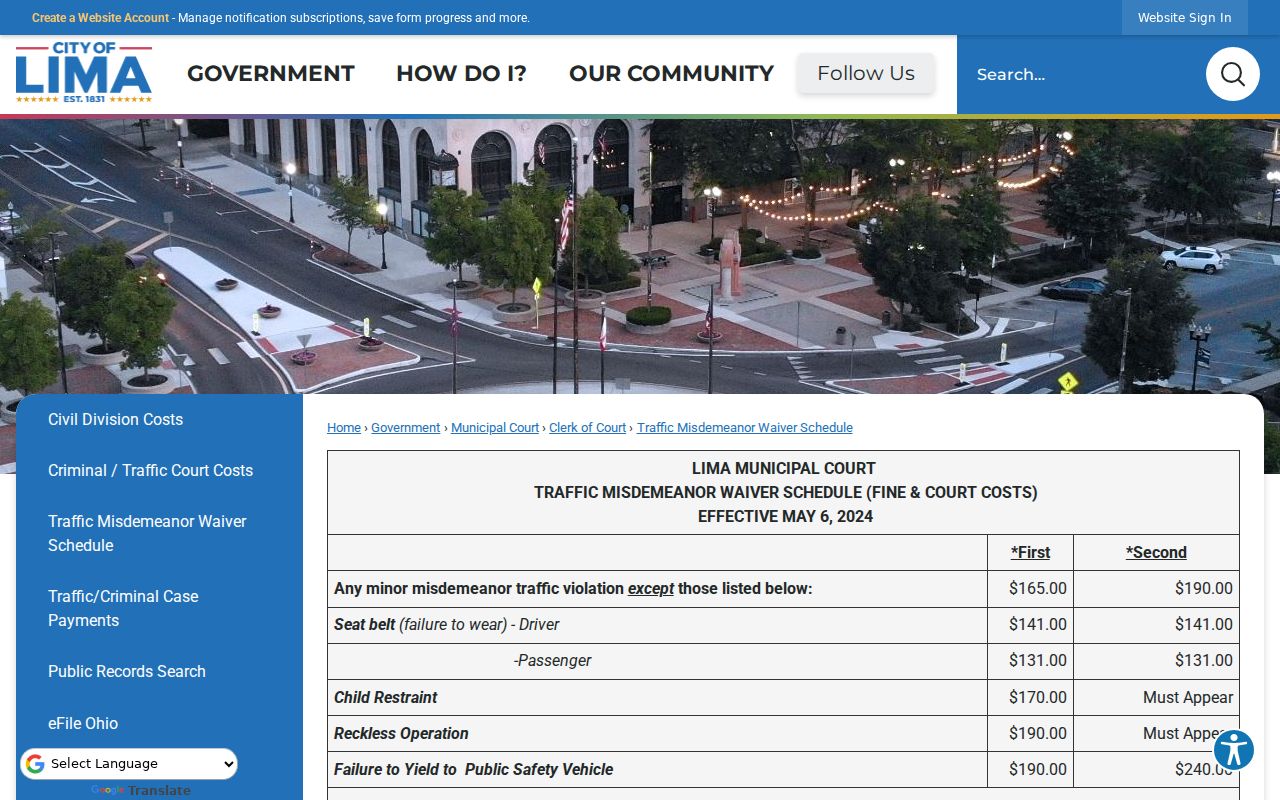Go to Home breadcrumb

344,428
